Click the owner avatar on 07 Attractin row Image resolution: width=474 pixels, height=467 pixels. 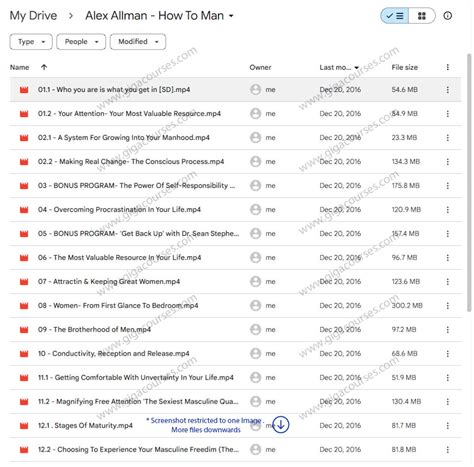point(256,282)
